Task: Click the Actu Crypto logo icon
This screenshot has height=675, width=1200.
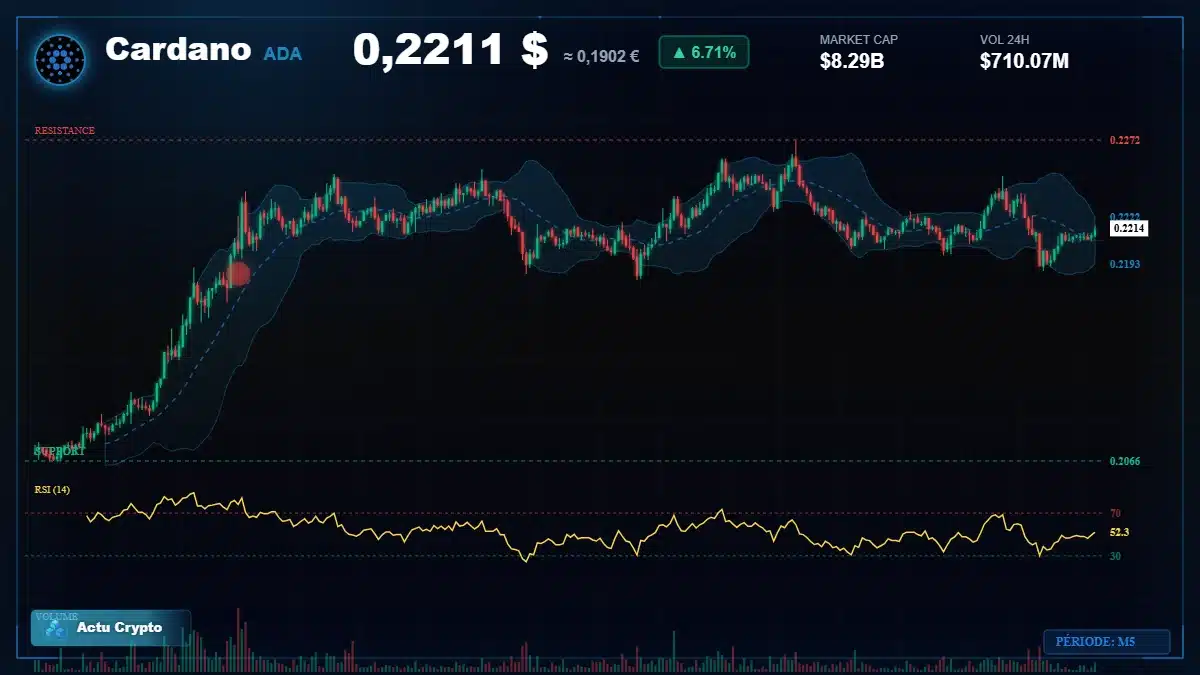Action: [x=55, y=629]
